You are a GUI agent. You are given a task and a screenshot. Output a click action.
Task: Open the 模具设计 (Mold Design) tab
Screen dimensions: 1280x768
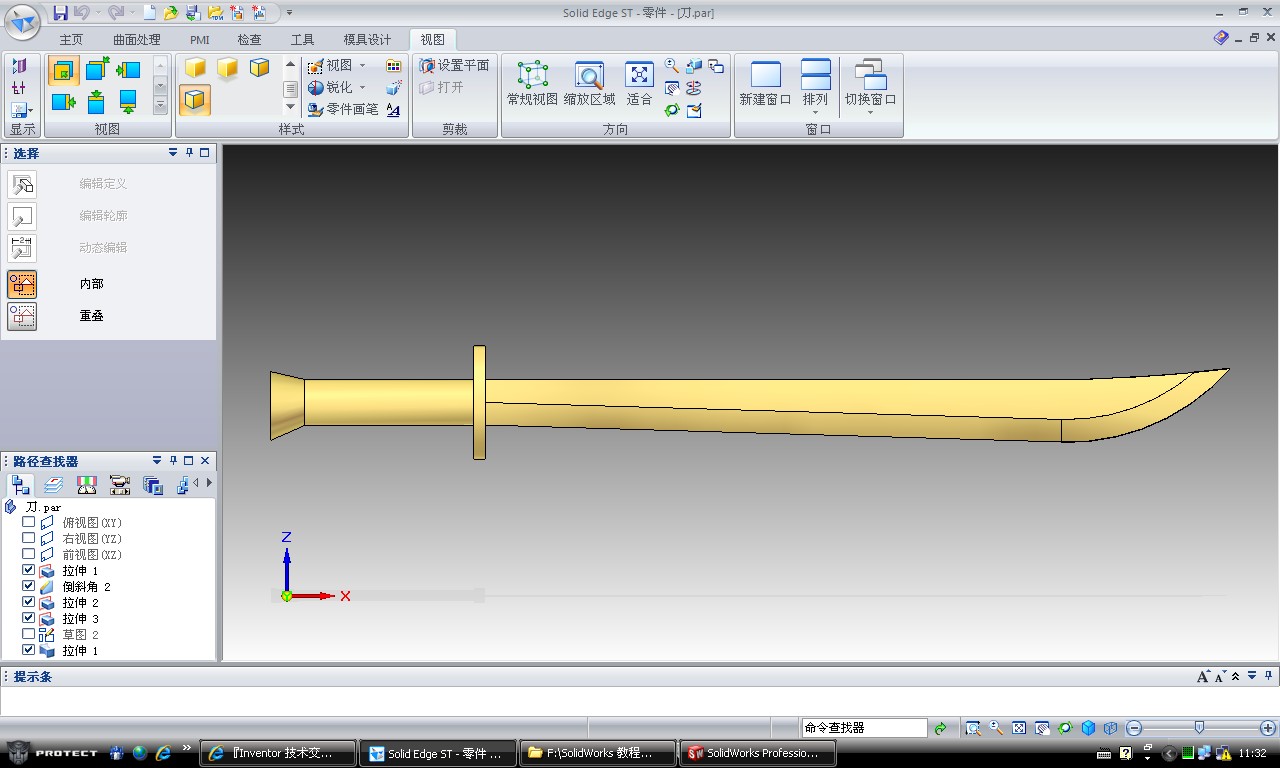[x=367, y=40]
